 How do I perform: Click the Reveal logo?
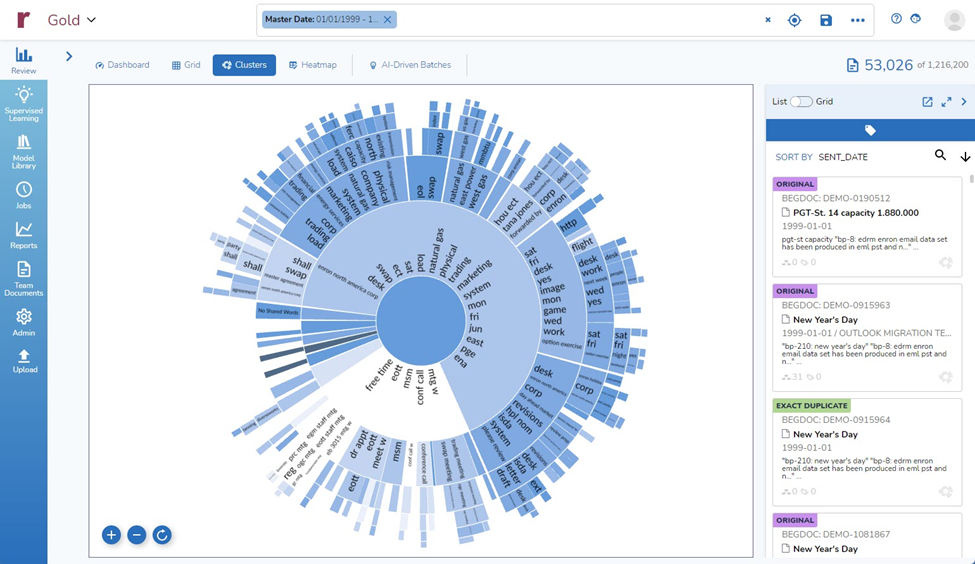pyautogui.click(x=24, y=20)
